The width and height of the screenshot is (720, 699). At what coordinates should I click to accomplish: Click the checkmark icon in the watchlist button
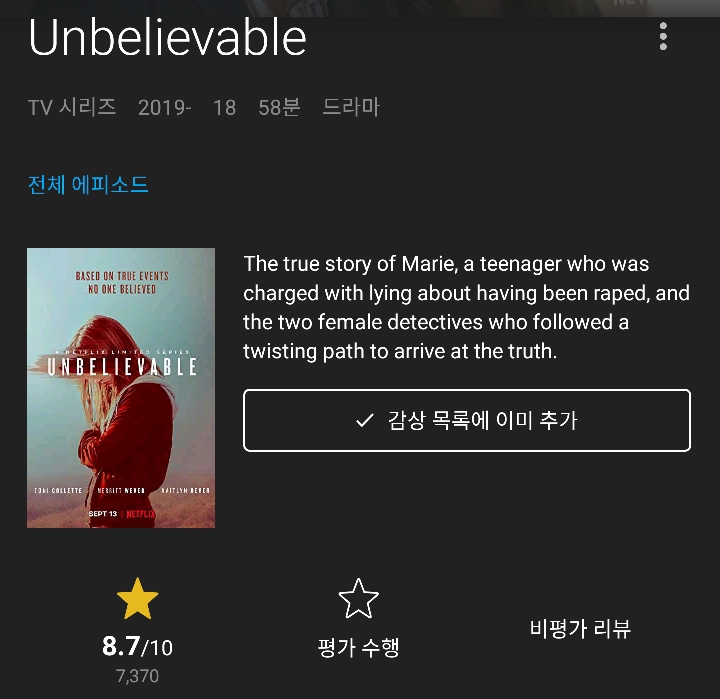365,420
